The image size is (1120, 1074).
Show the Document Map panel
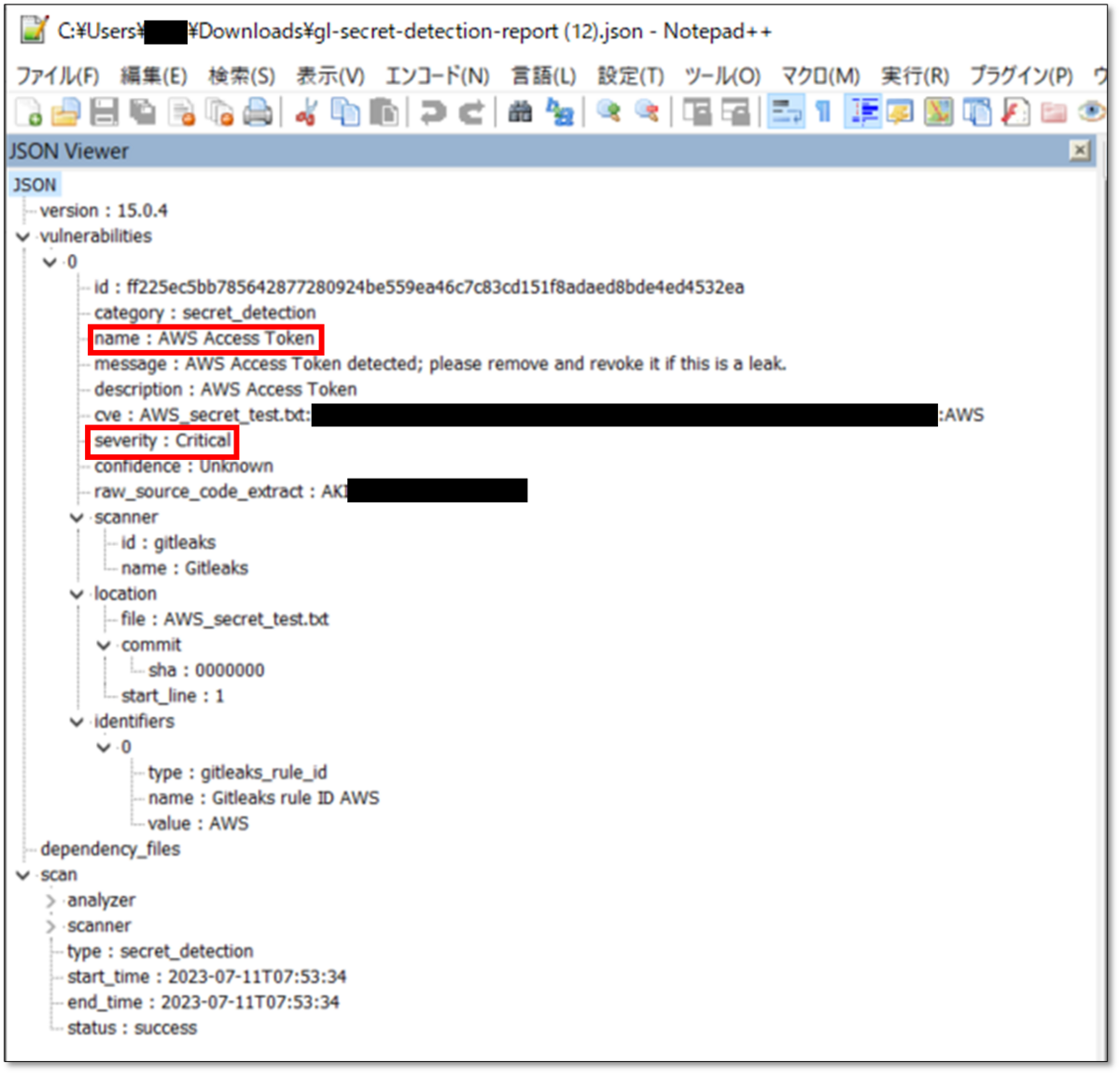coord(938,113)
